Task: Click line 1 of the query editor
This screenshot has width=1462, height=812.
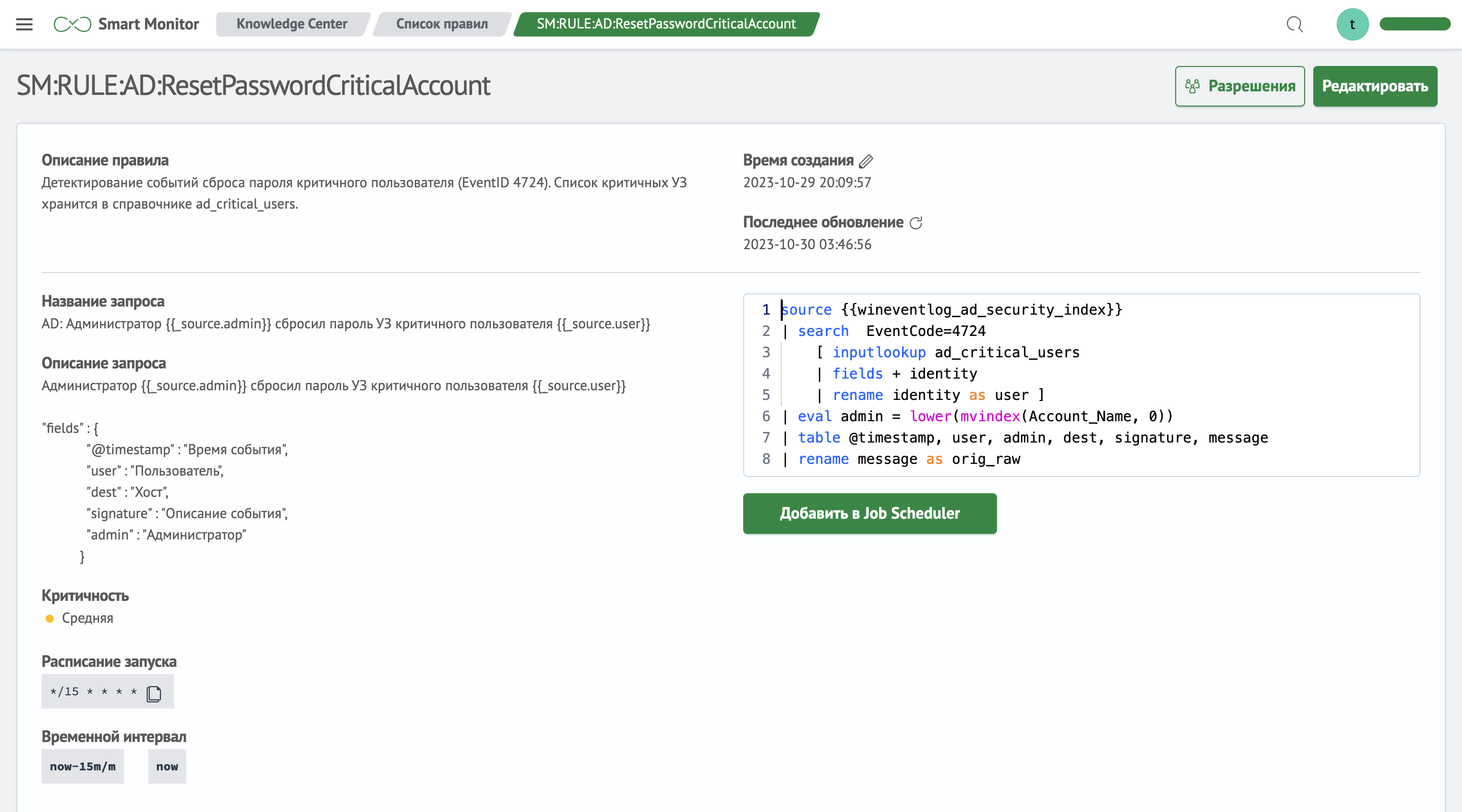Action: 951,310
